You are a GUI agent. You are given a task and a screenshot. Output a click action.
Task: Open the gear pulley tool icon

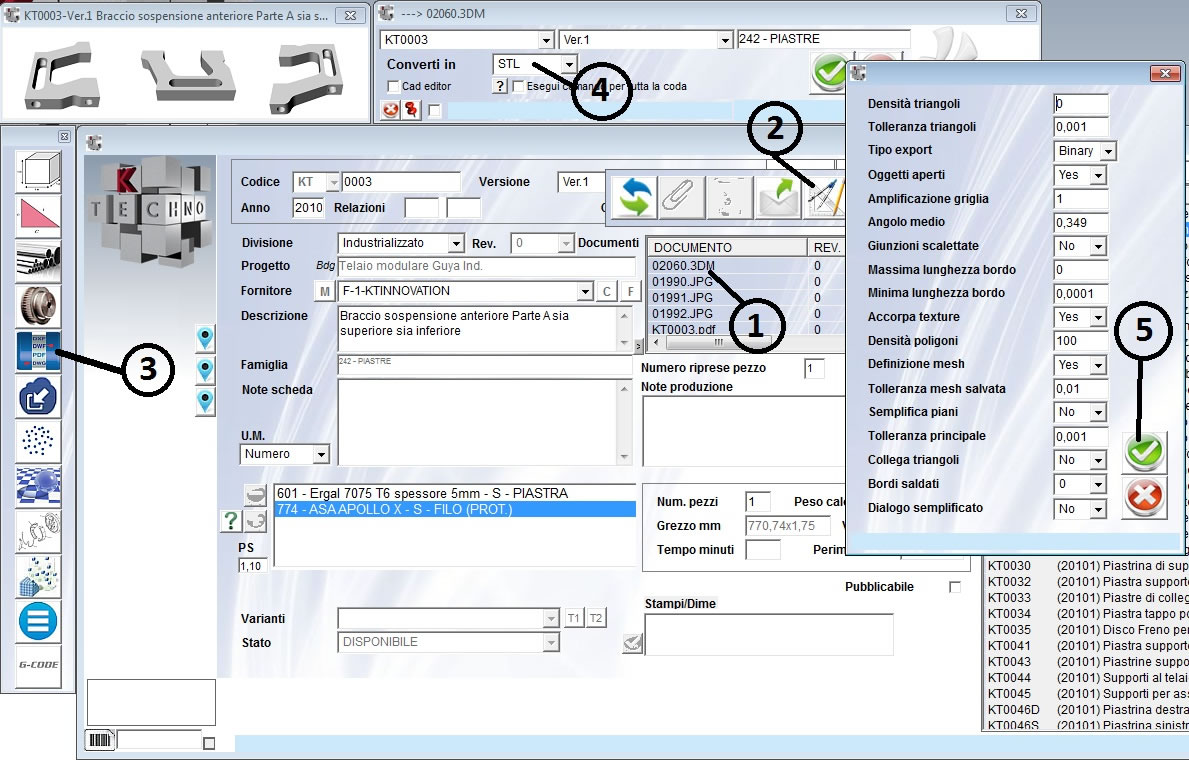pyautogui.click(x=38, y=306)
